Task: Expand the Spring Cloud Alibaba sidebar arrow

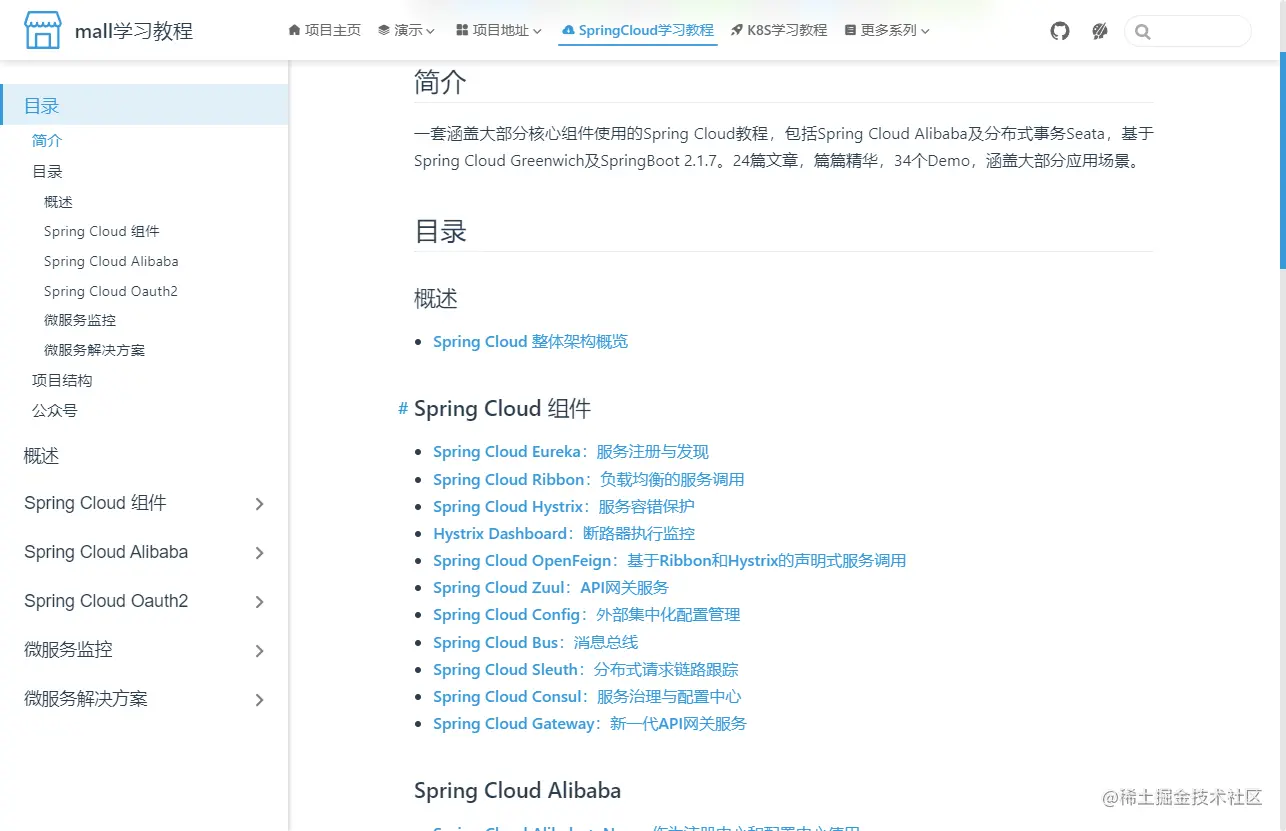Action: pos(259,553)
